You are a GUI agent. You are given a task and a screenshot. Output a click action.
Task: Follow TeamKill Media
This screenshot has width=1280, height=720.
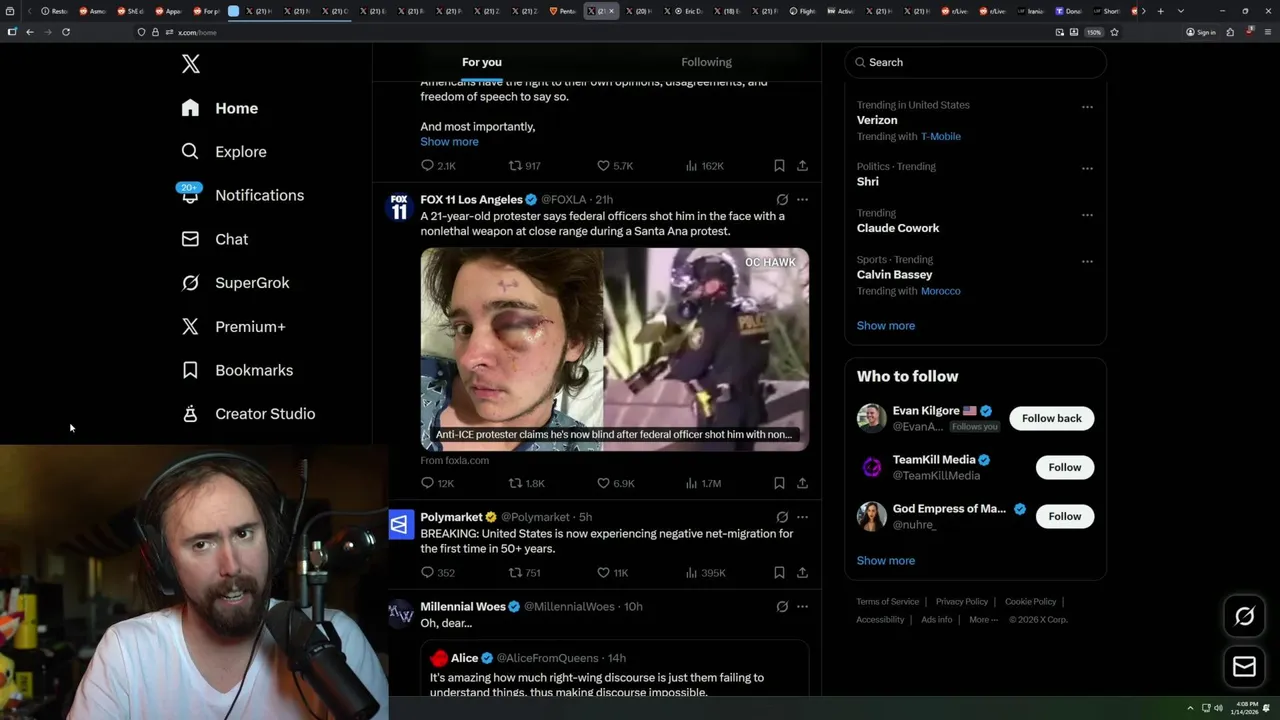(1064, 467)
